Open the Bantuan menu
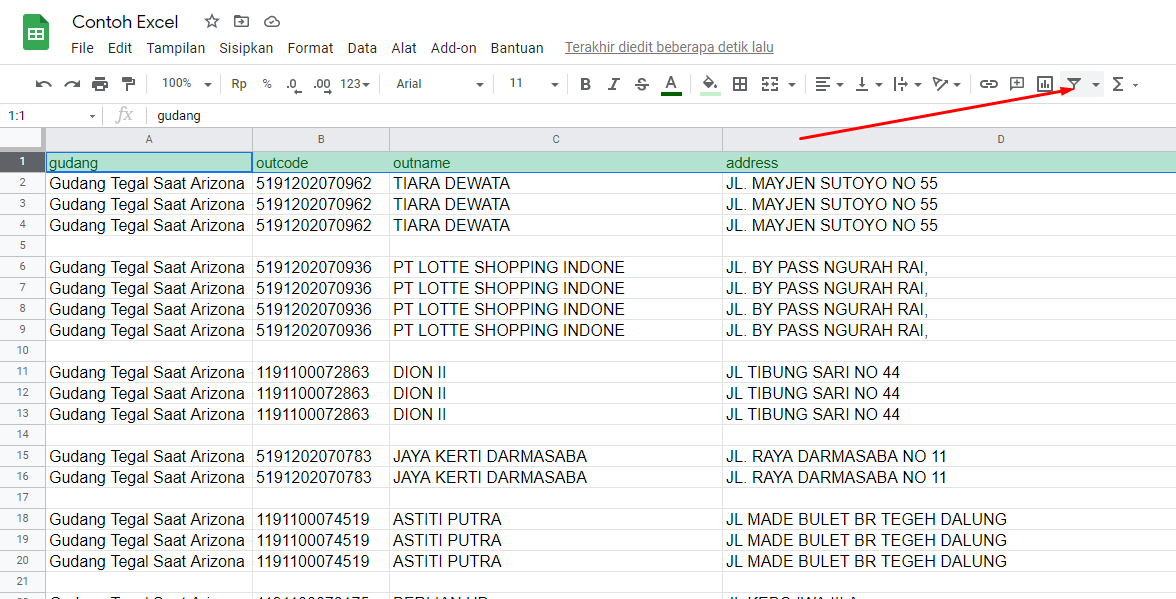1176x599 pixels. click(517, 48)
